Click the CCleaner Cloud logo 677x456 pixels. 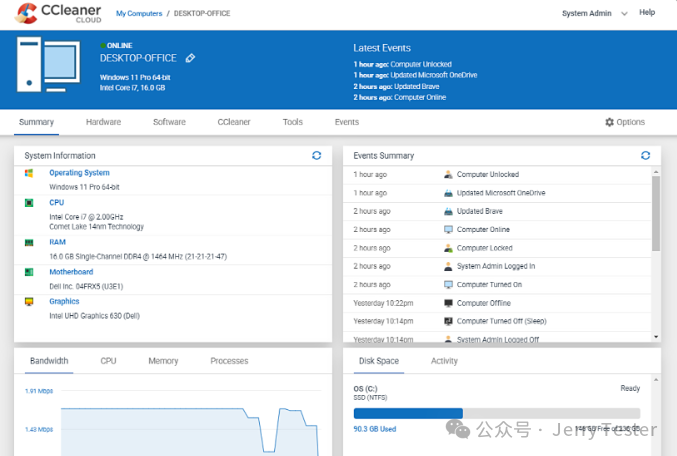tap(58, 13)
